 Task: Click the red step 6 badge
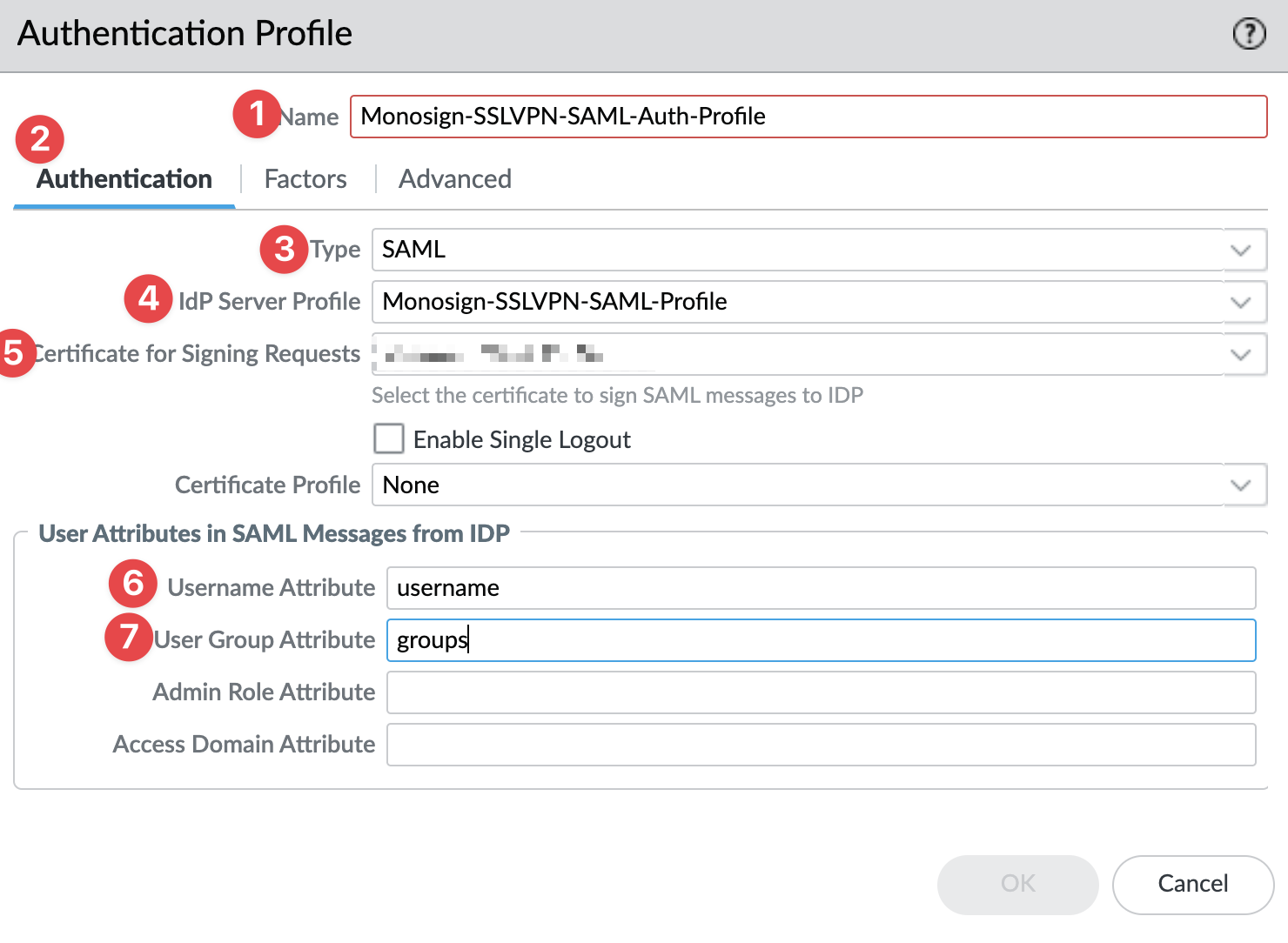click(132, 583)
